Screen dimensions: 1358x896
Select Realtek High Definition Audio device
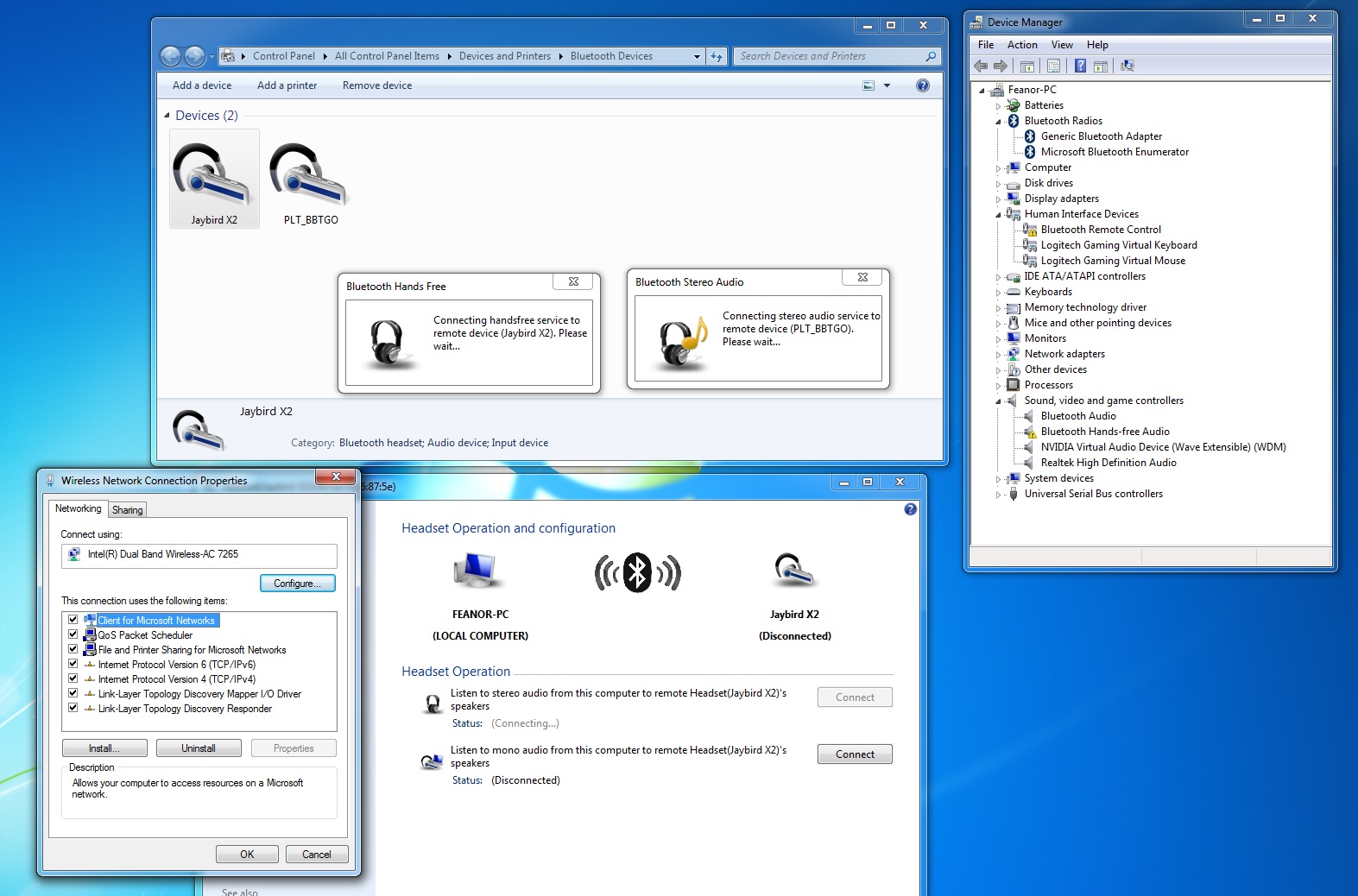coord(1109,463)
